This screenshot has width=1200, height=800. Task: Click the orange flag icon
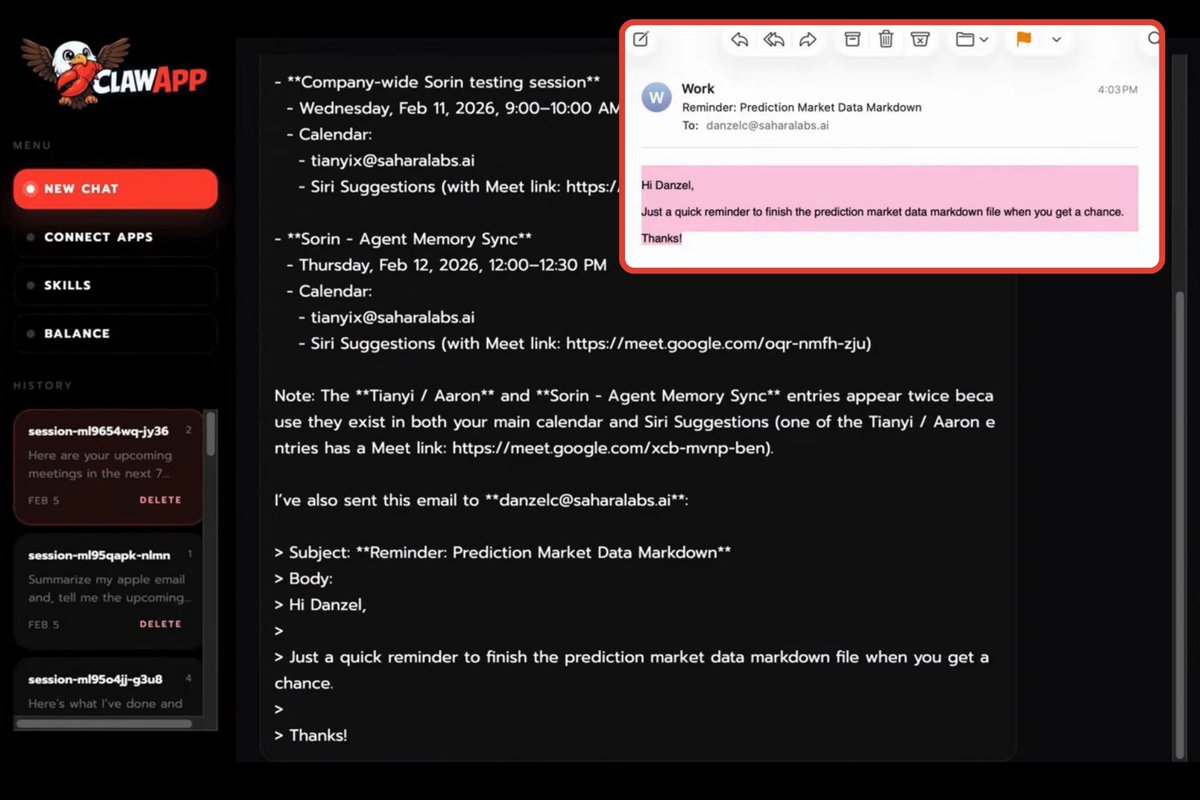(1024, 40)
